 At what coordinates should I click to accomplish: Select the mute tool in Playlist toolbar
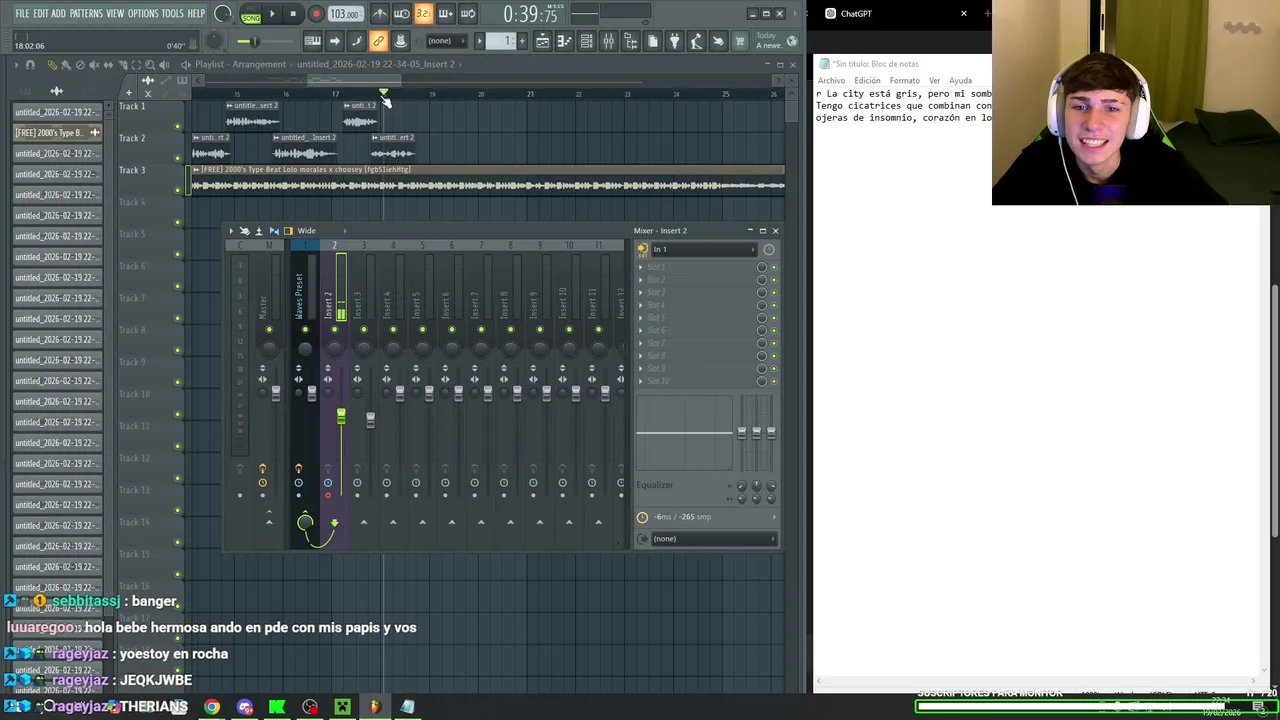tap(94, 65)
